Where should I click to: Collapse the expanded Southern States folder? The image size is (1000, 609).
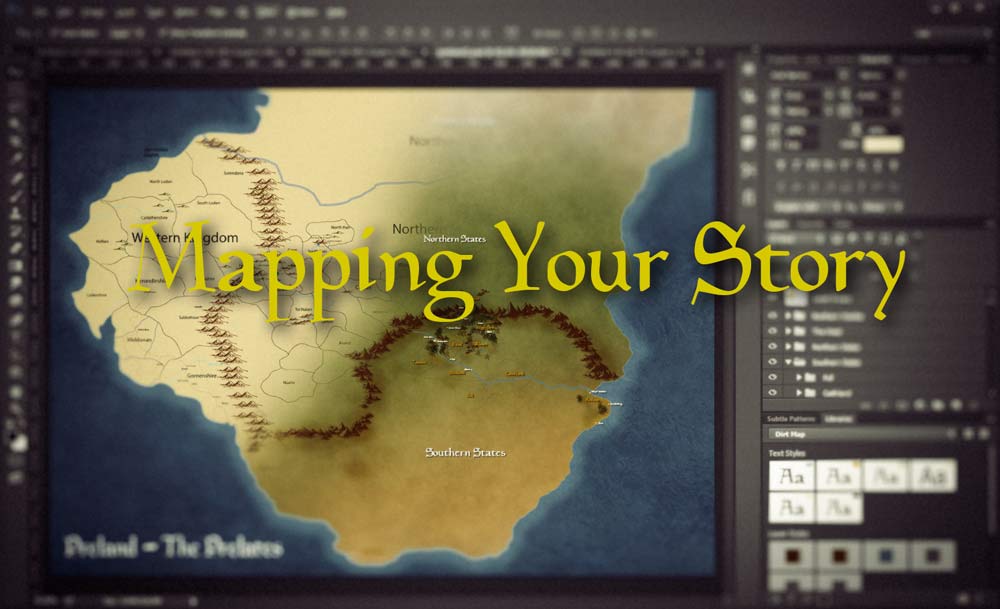click(788, 361)
